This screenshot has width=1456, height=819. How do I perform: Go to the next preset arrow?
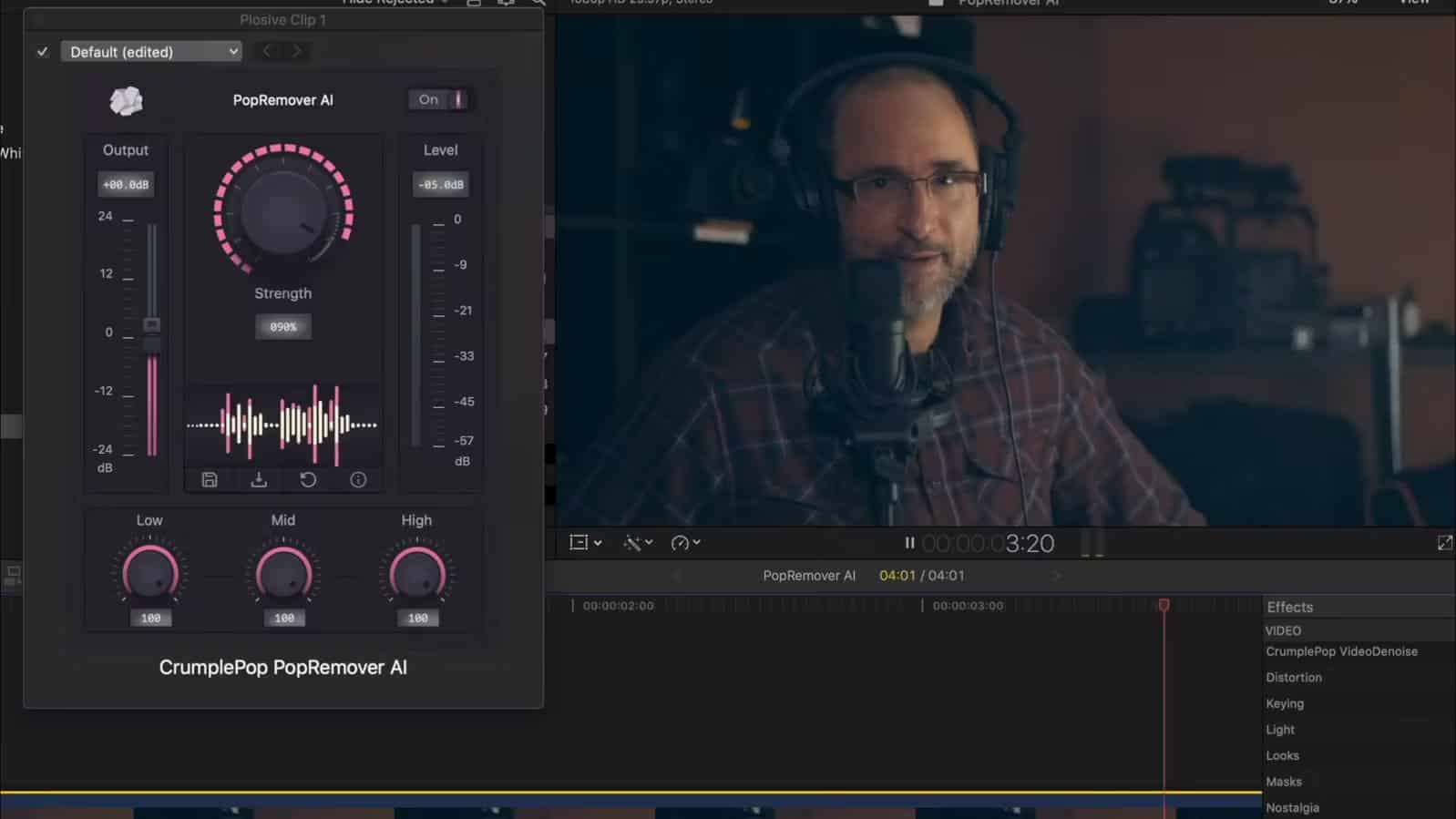click(296, 52)
